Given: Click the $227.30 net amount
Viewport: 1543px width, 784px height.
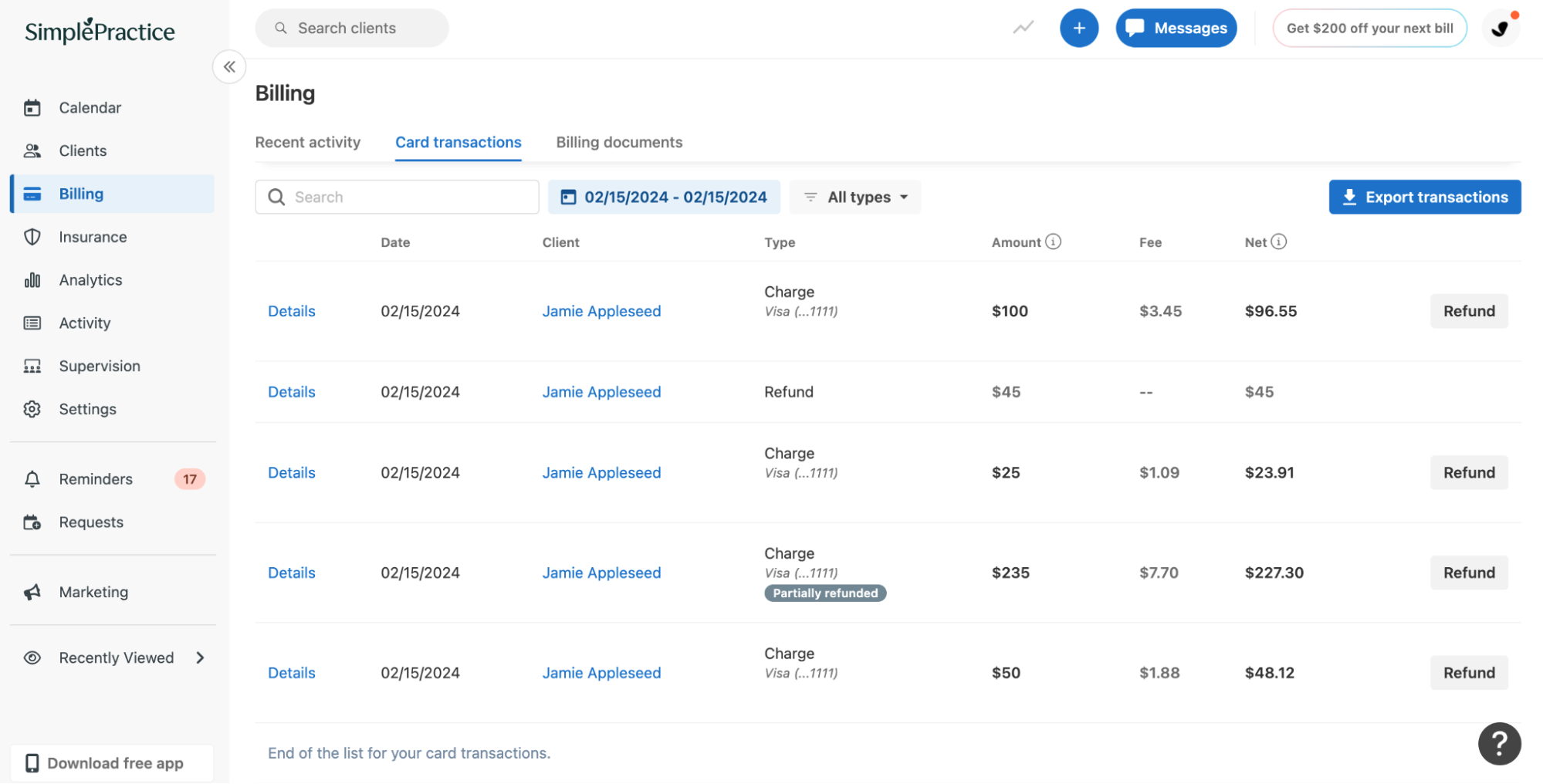Looking at the screenshot, I should (1274, 573).
